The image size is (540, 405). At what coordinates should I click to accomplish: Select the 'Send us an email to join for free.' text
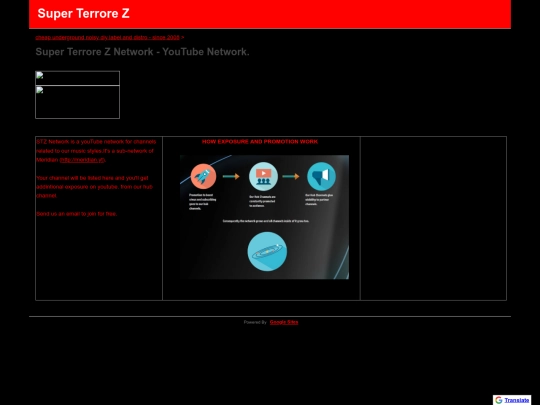coord(77,214)
